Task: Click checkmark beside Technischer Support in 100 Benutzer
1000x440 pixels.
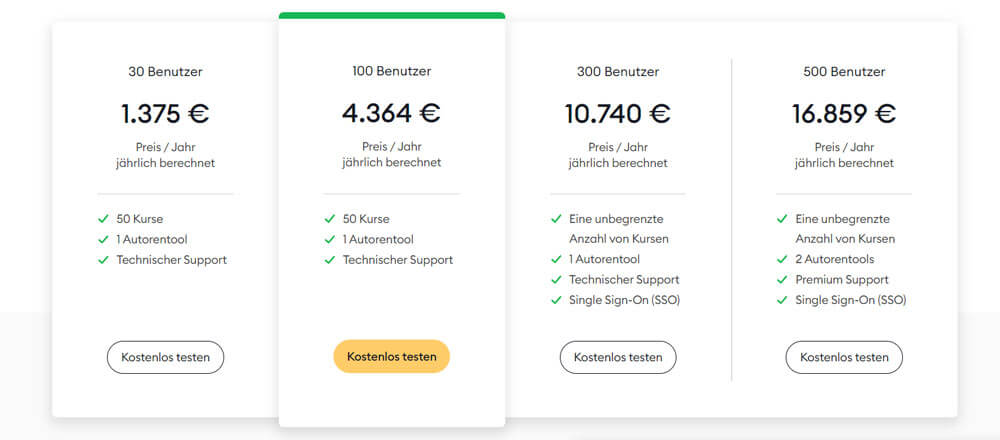Action: click(x=330, y=260)
